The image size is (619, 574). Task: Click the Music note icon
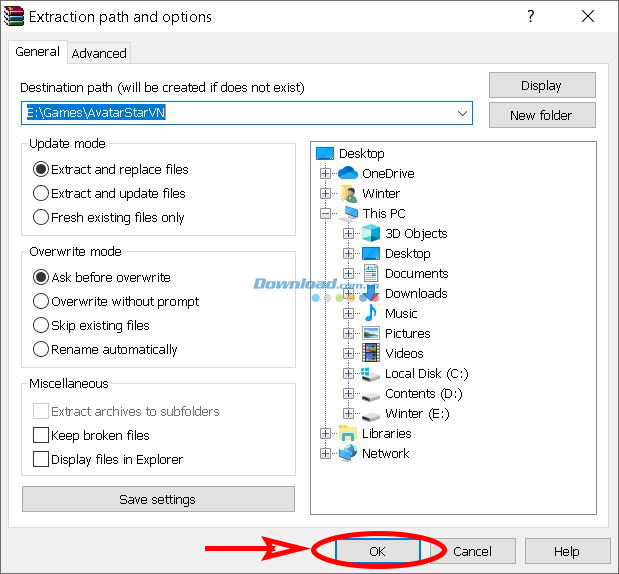click(371, 313)
